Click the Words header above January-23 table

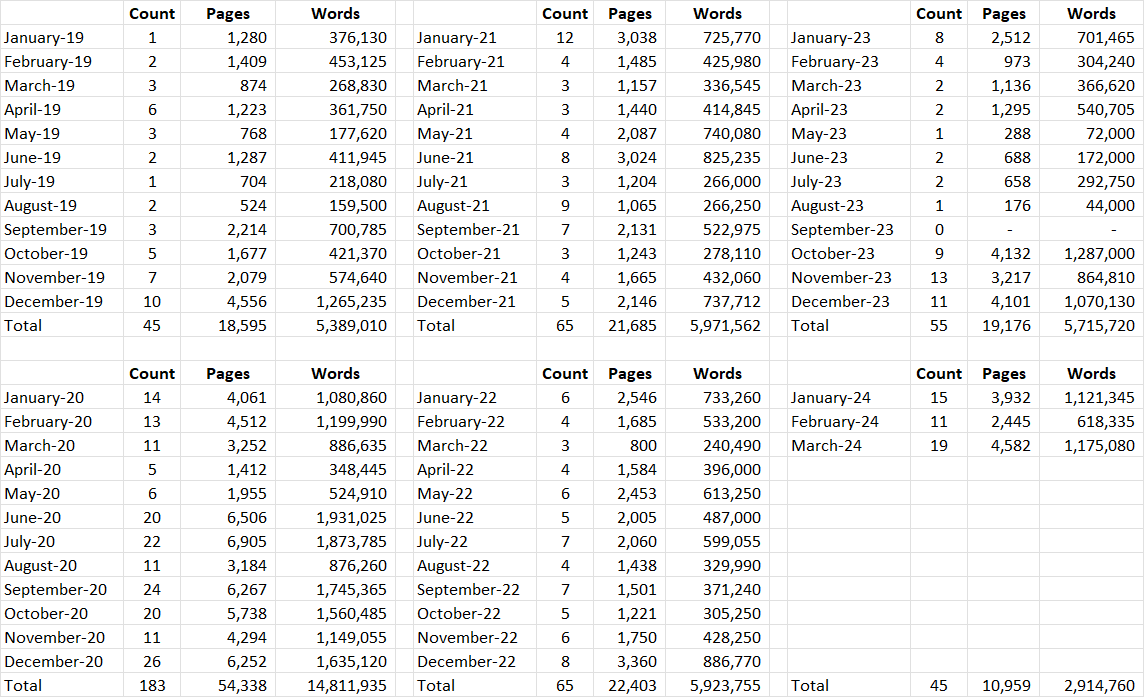tap(1091, 13)
